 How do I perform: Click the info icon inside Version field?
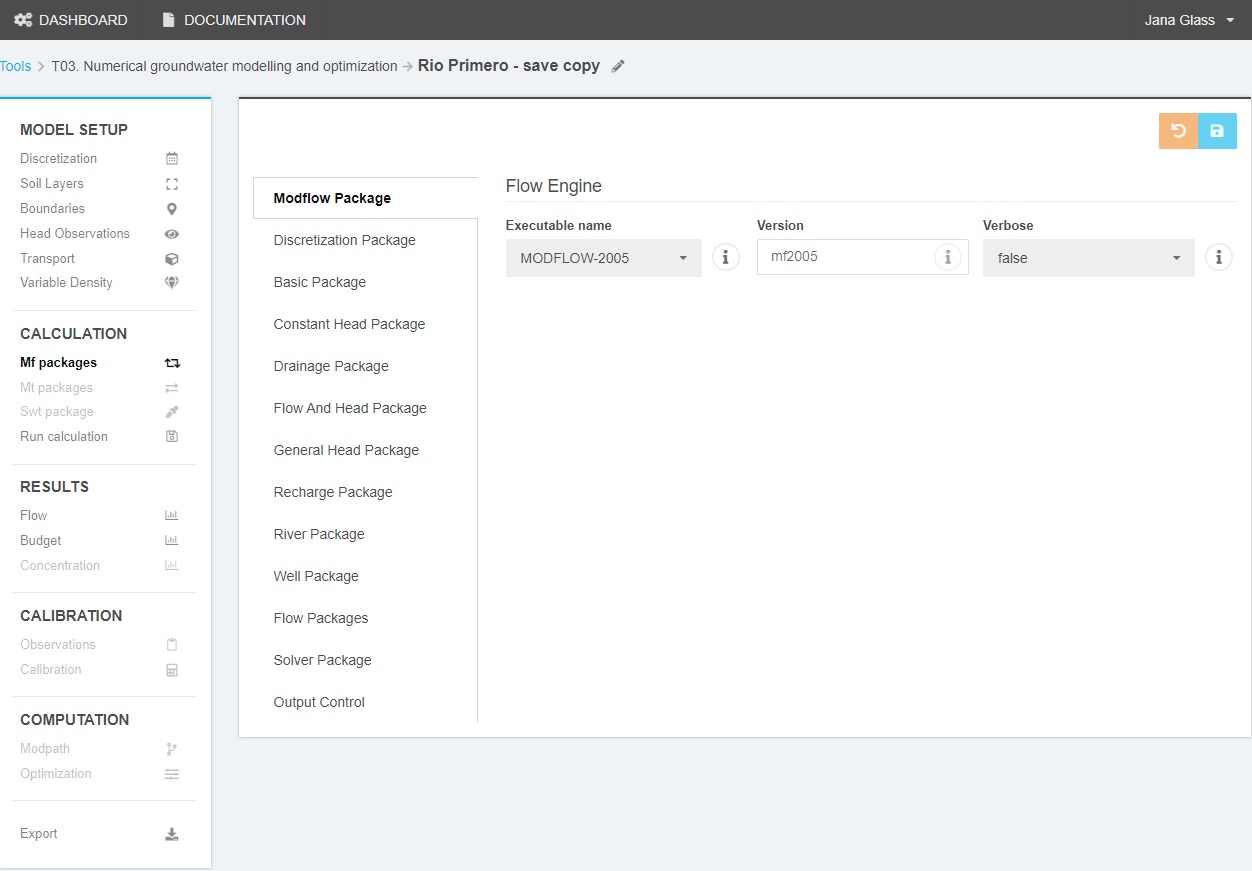tap(947, 257)
